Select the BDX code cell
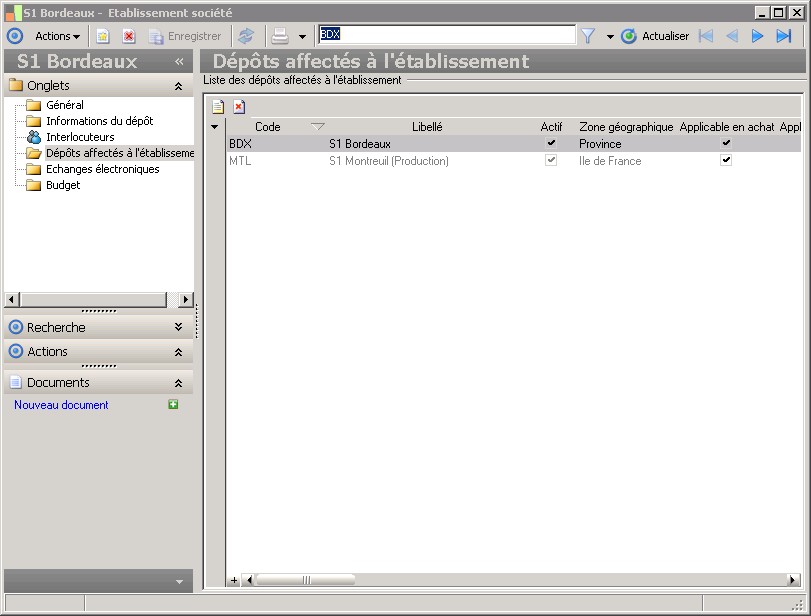811x616 pixels. click(241, 144)
